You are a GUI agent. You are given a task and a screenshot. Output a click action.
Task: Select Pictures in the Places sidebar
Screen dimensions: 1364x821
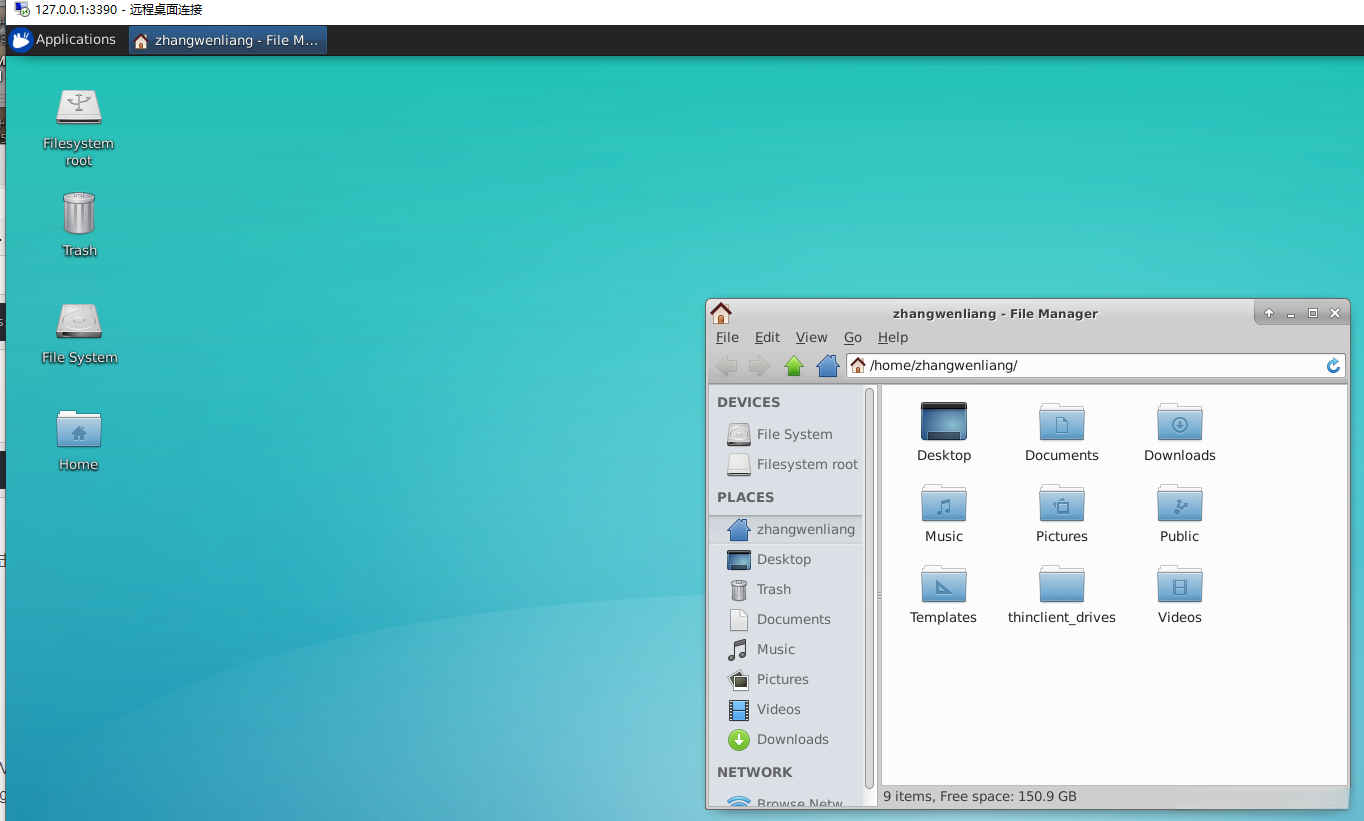point(782,680)
